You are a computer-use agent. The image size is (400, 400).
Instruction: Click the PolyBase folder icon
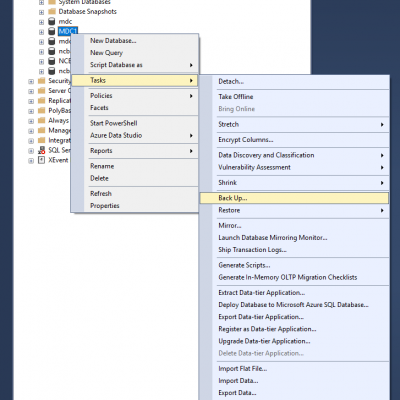click(x=42, y=111)
